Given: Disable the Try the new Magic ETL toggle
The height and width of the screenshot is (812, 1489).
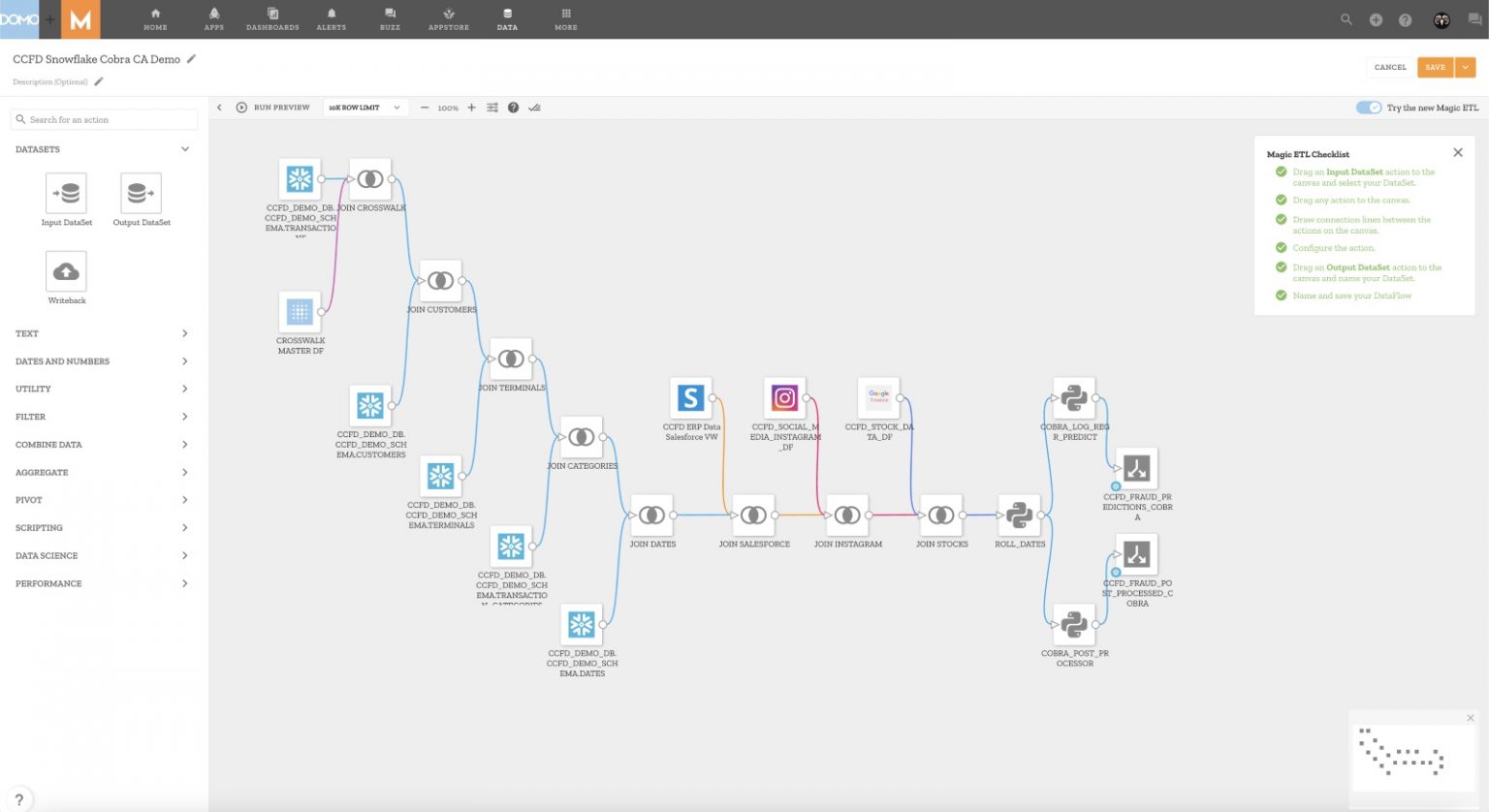Looking at the screenshot, I should click(x=1369, y=109).
